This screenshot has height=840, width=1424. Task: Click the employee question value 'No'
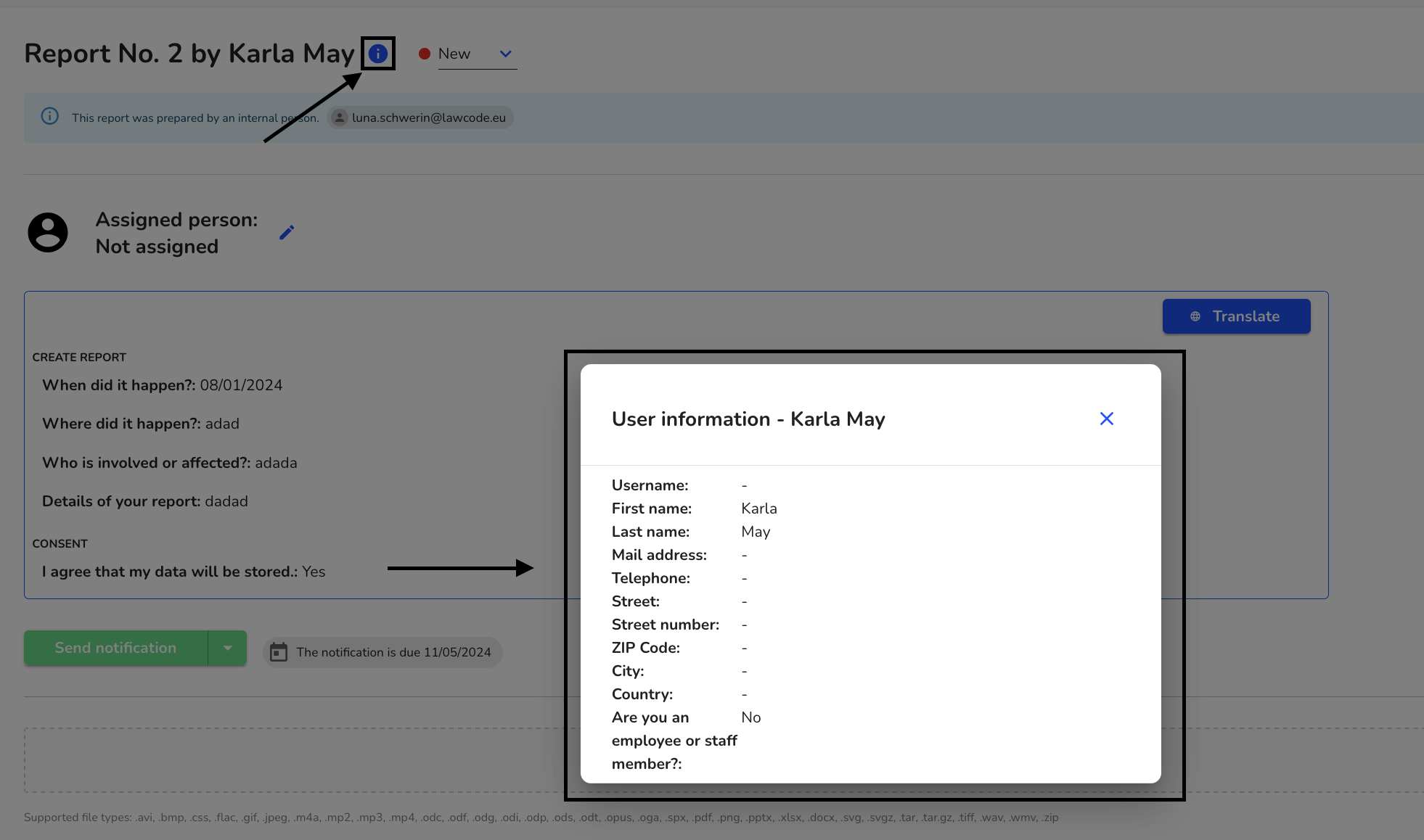751,717
